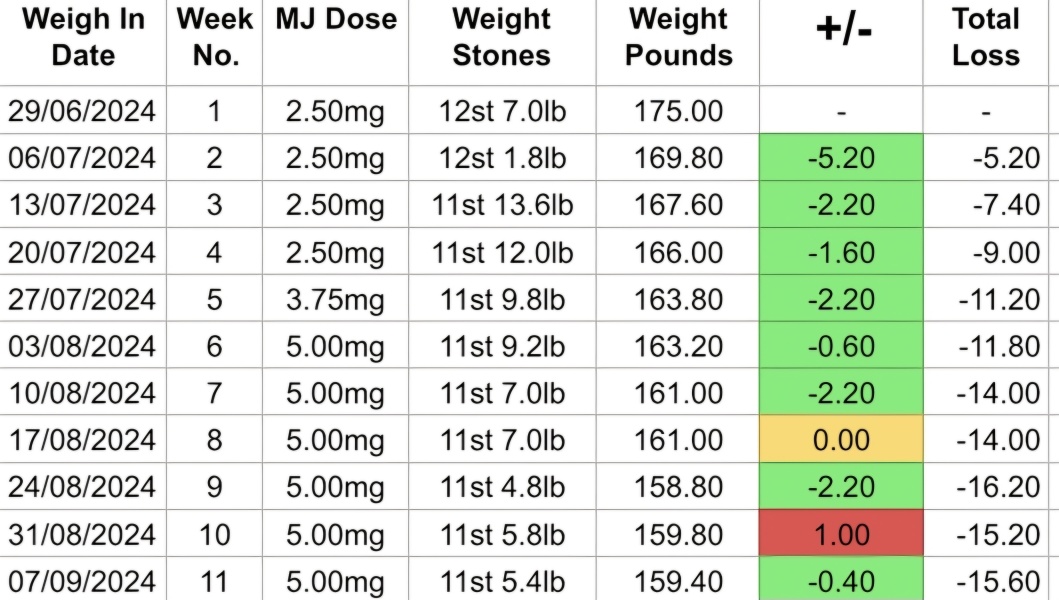The height and width of the screenshot is (600, 1059).
Task: Select the date cell 07/09/2024
Action: (82, 581)
